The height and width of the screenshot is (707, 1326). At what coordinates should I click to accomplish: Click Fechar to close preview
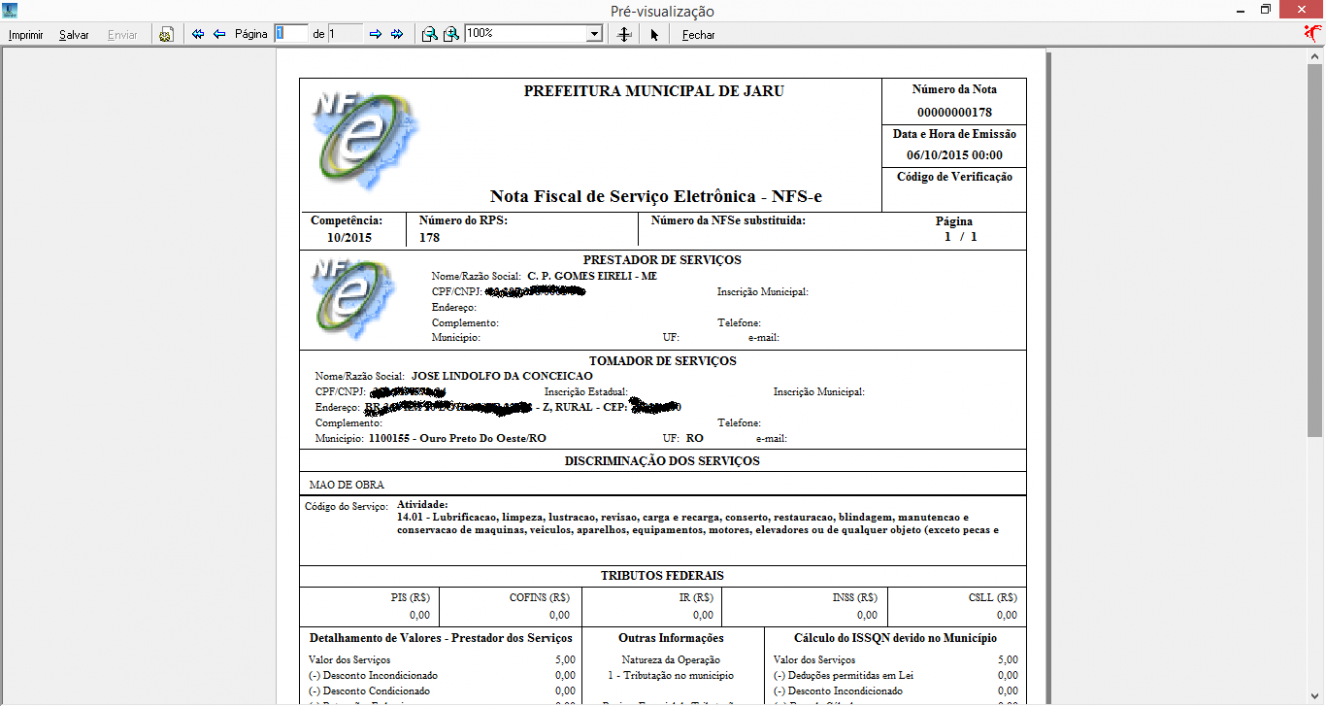698,34
